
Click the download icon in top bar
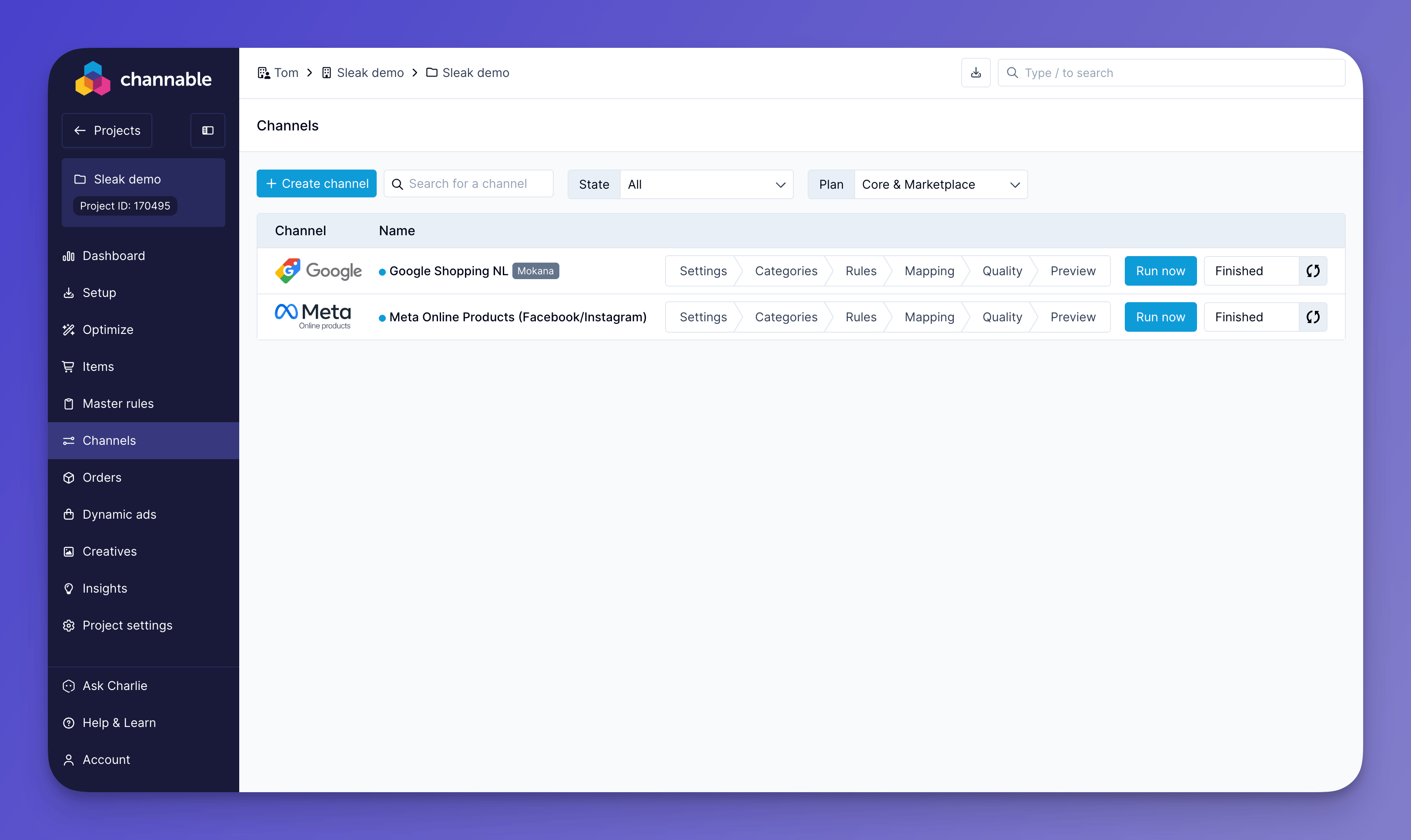pyautogui.click(x=976, y=73)
